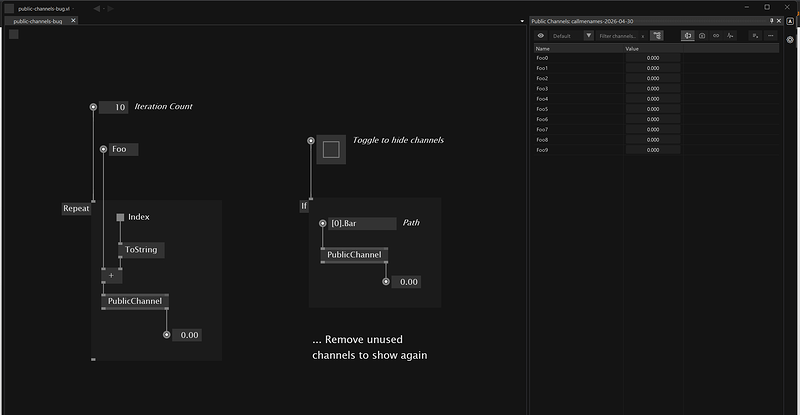
Task: Click the curve-plus icon in channels toolbar
Action: tap(730, 36)
